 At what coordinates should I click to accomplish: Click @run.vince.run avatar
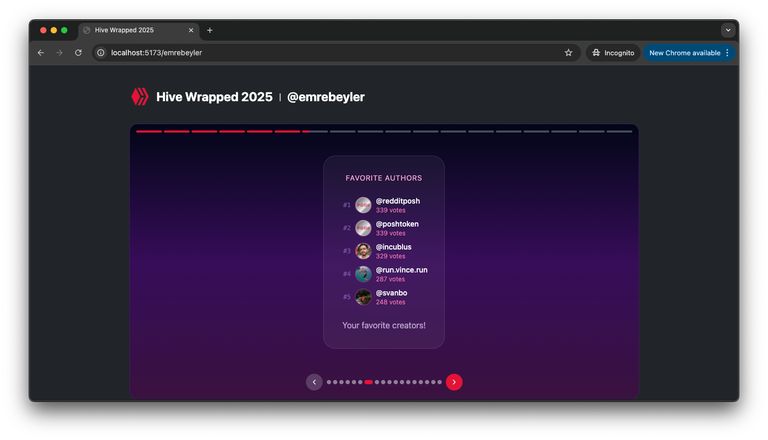pos(363,274)
